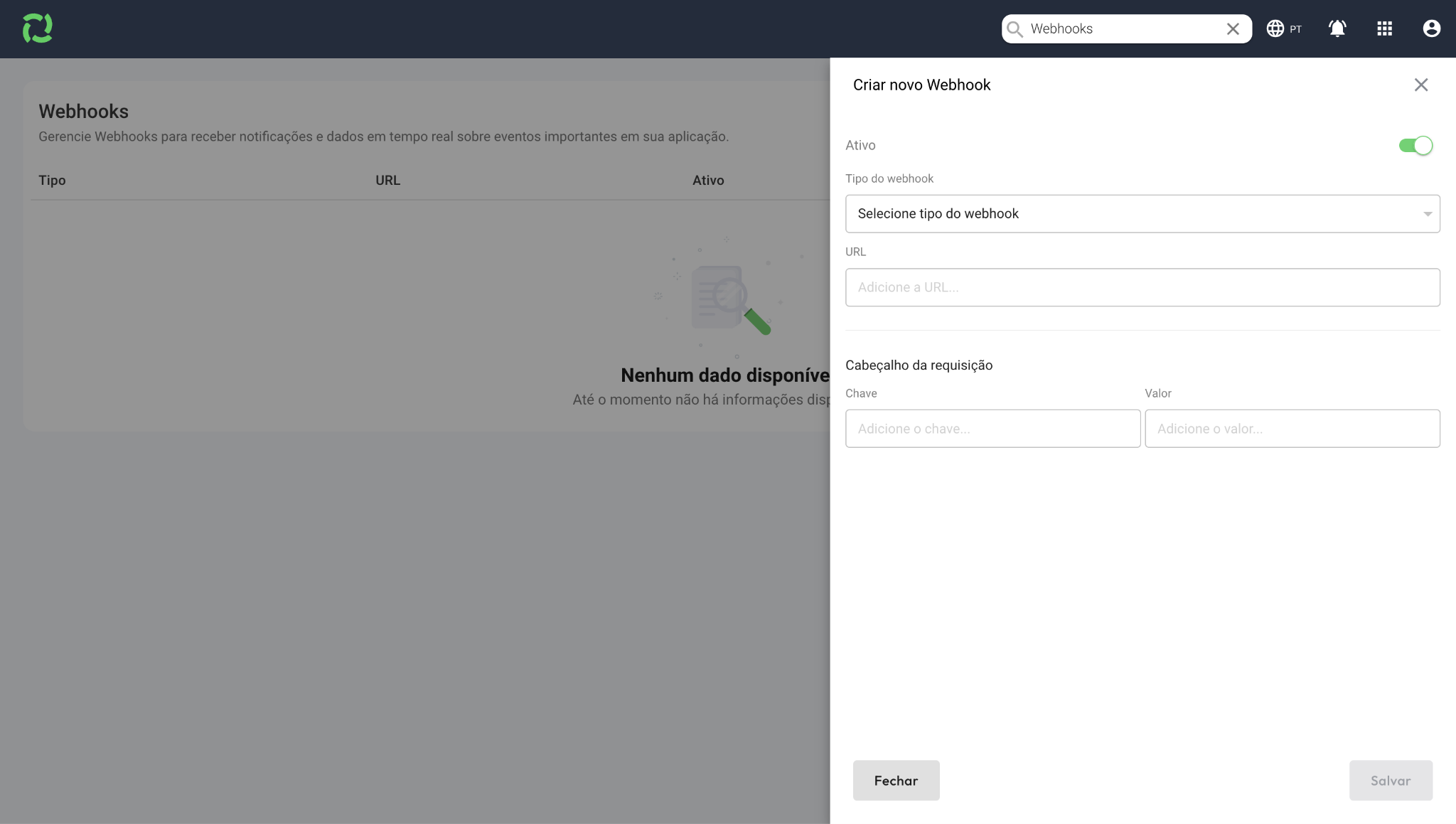Image resolution: width=1456 pixels, height=824 pixels.
Task: Click the Fechar button
Action: pyautogui.click(x=896, y=781)
